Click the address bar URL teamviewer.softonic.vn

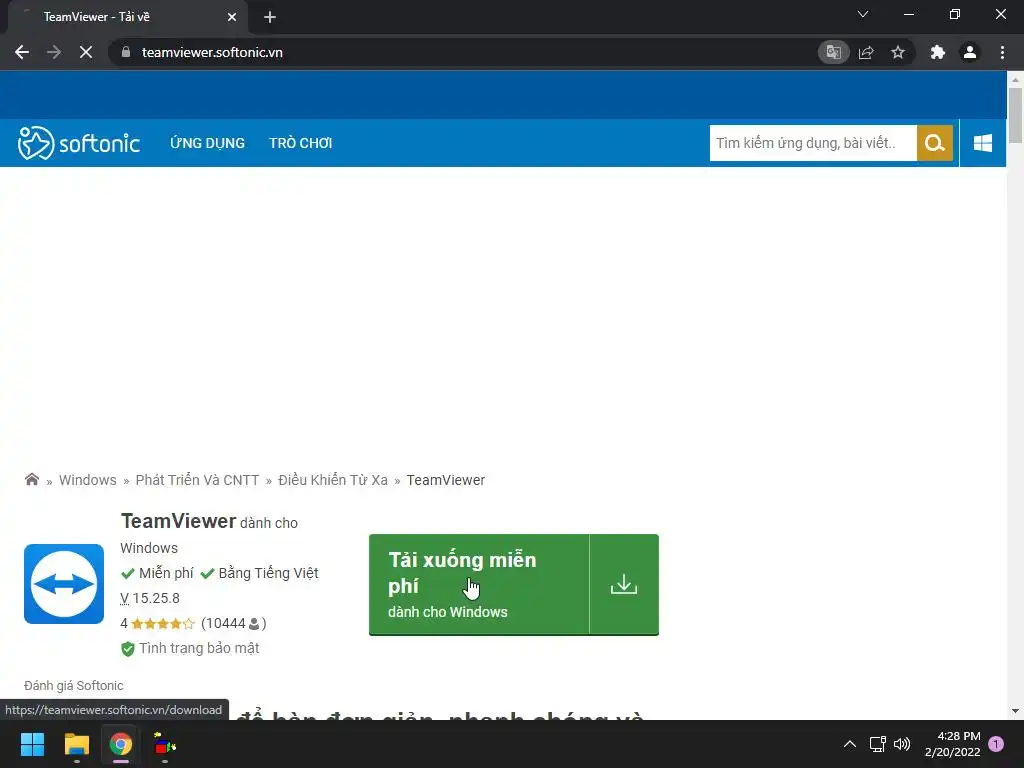click(x=212, y=52)
